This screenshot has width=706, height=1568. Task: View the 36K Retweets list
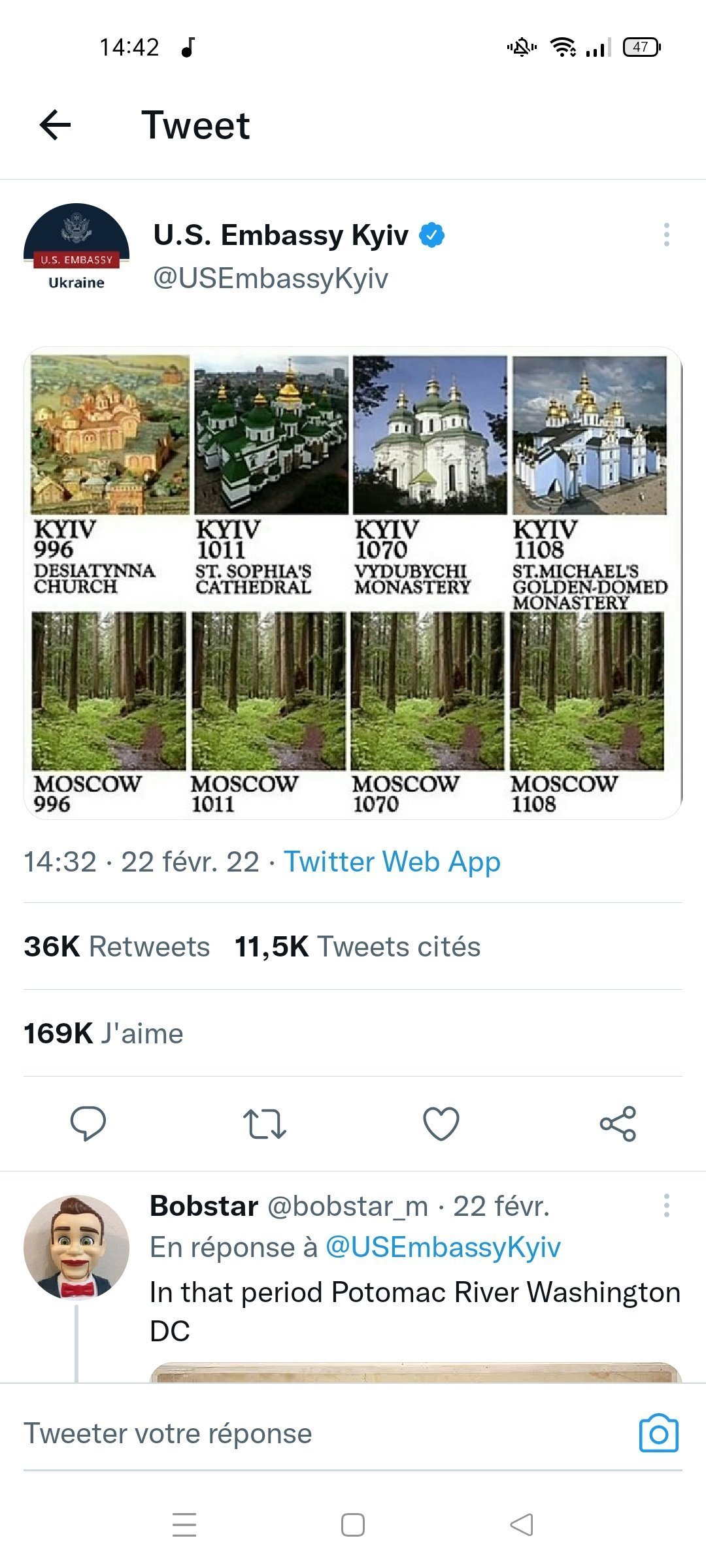(116, 947)
